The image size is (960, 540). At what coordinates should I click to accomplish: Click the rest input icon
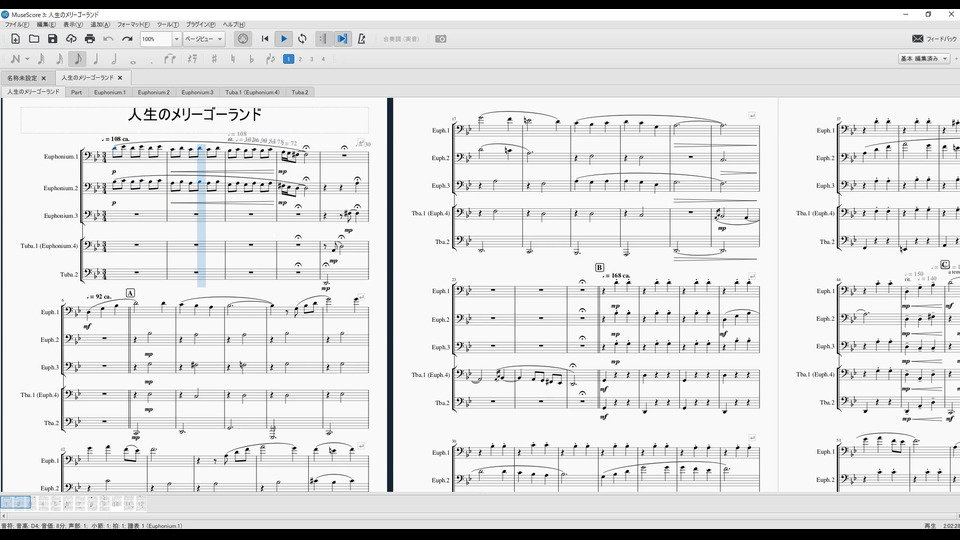coord(192,59)
